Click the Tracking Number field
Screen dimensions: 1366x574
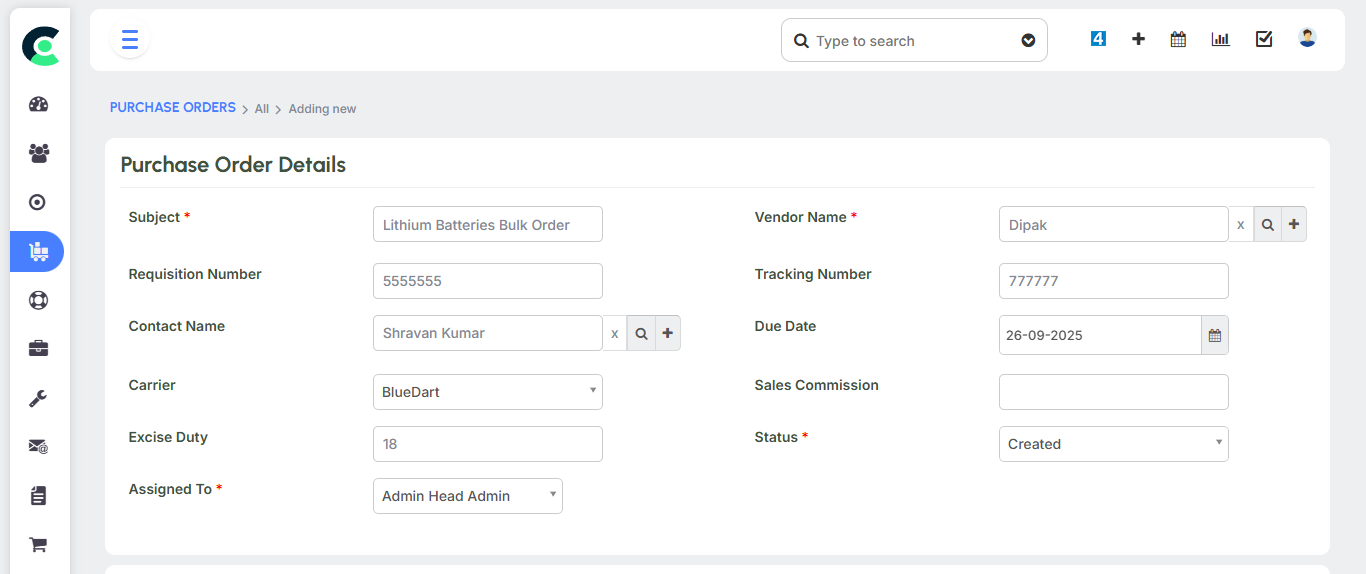coord(1114,281)
